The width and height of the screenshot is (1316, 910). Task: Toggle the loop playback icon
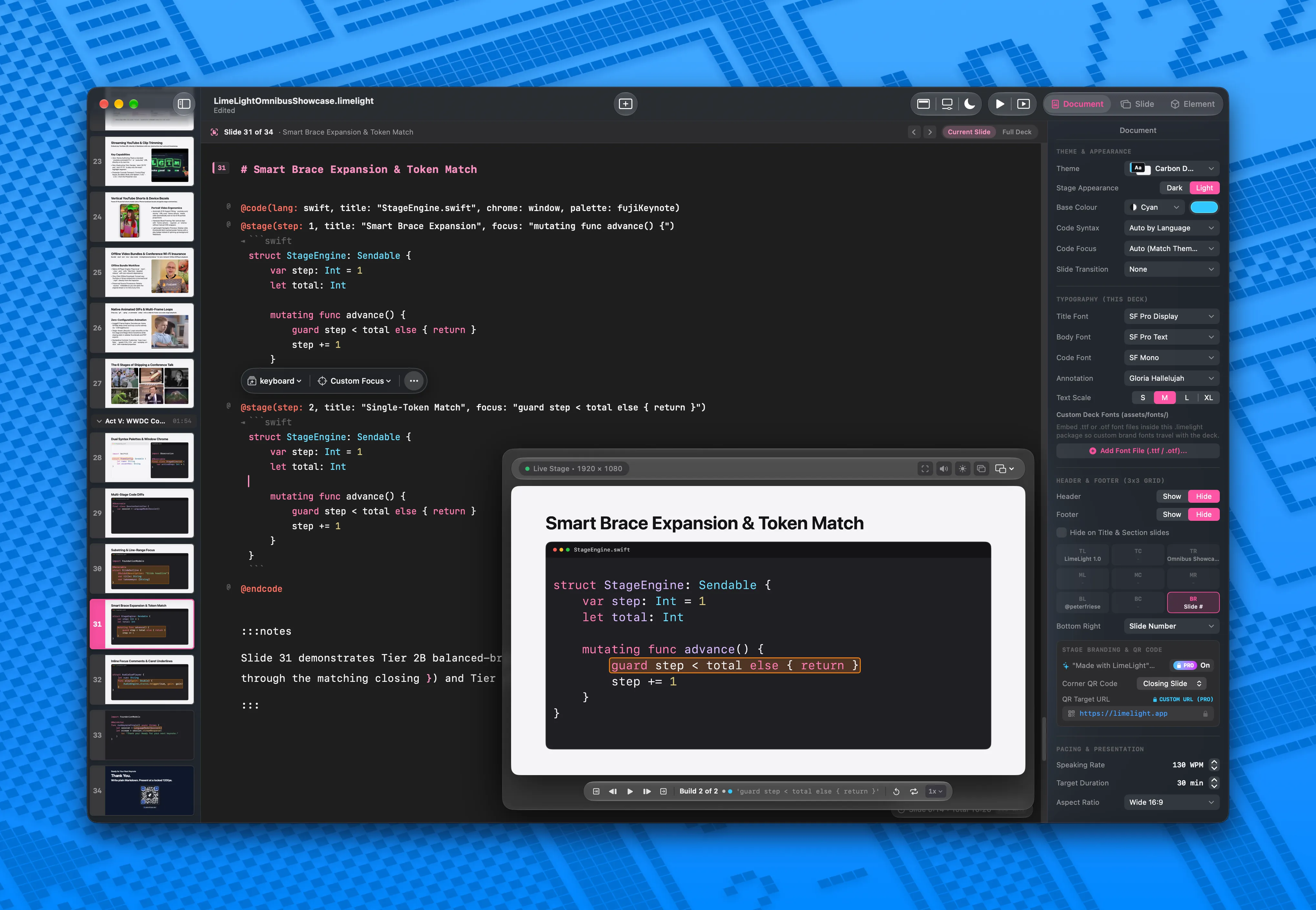point(913,791)
